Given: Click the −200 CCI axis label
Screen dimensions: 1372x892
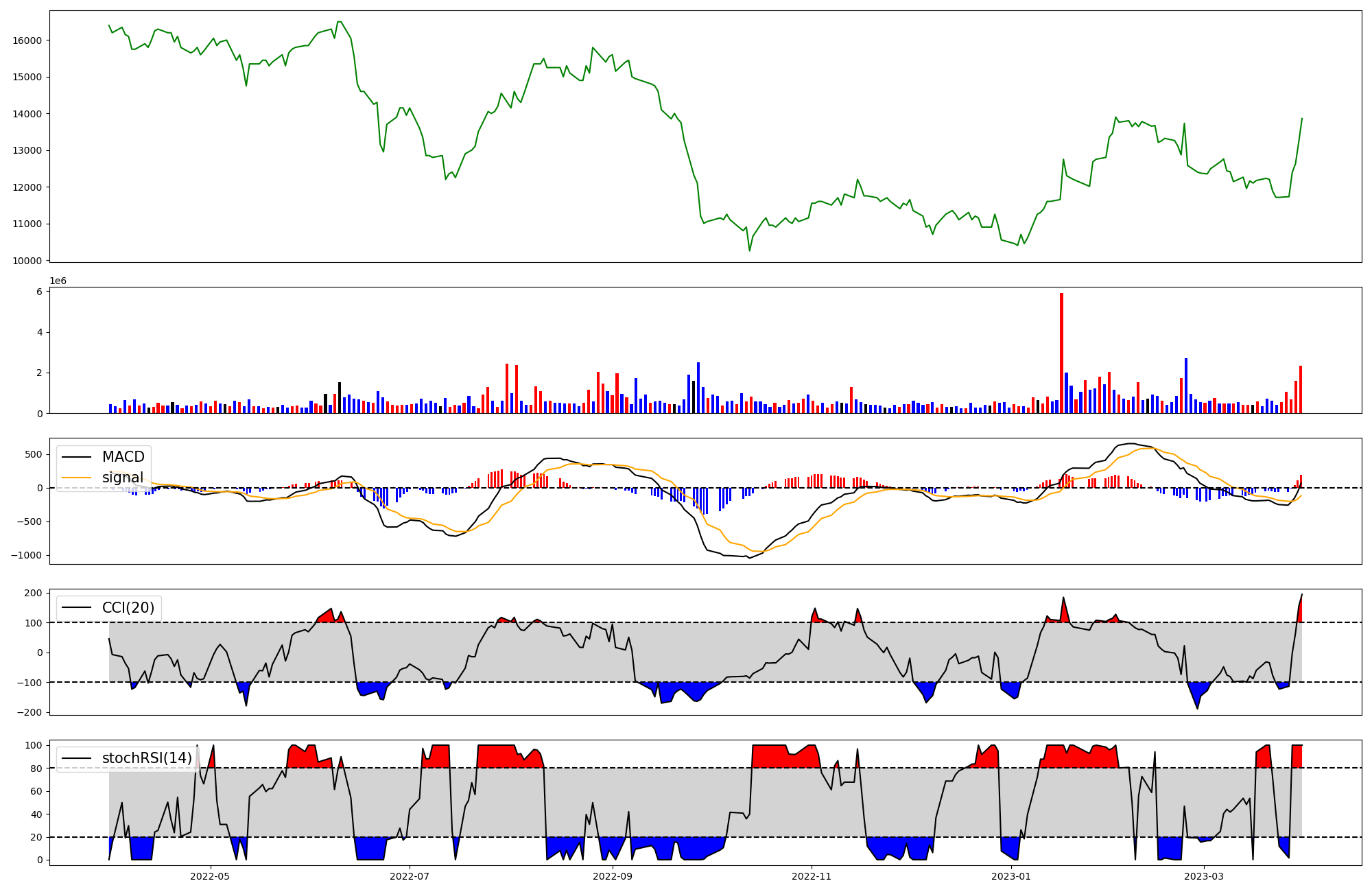Looking at the screenshot, I should (x=29, y=712).
